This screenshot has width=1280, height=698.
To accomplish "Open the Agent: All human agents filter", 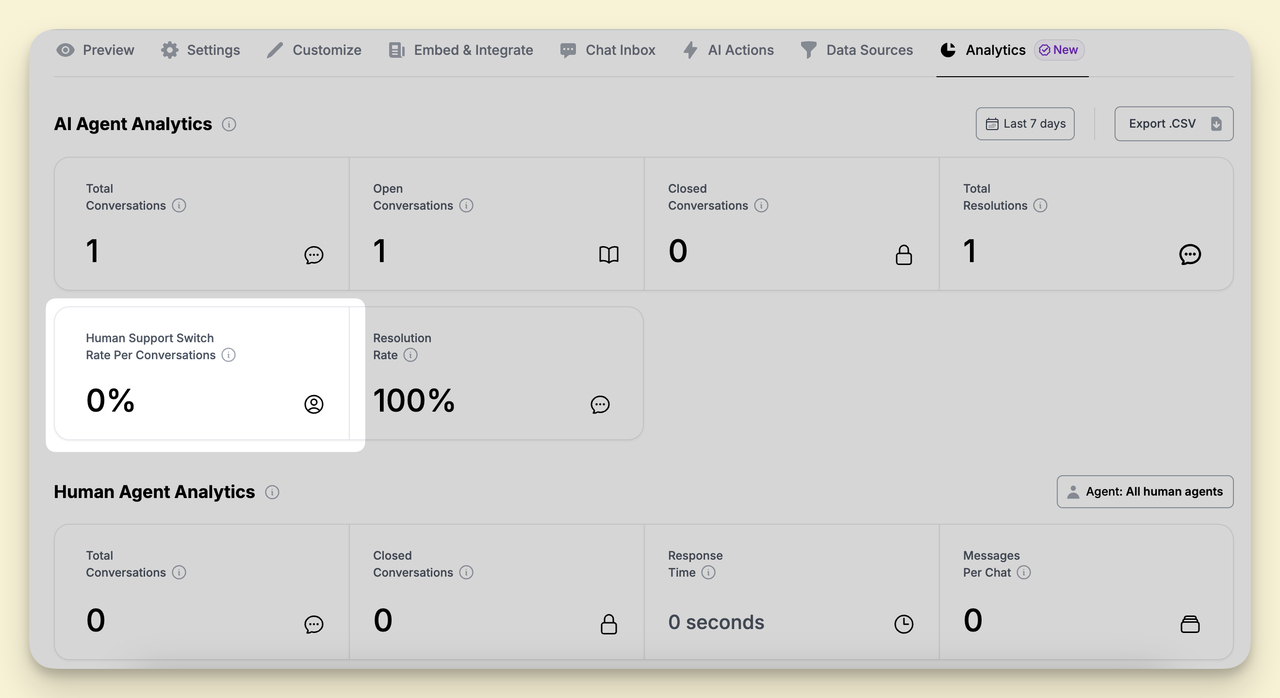I will (x=1145, y=492).
